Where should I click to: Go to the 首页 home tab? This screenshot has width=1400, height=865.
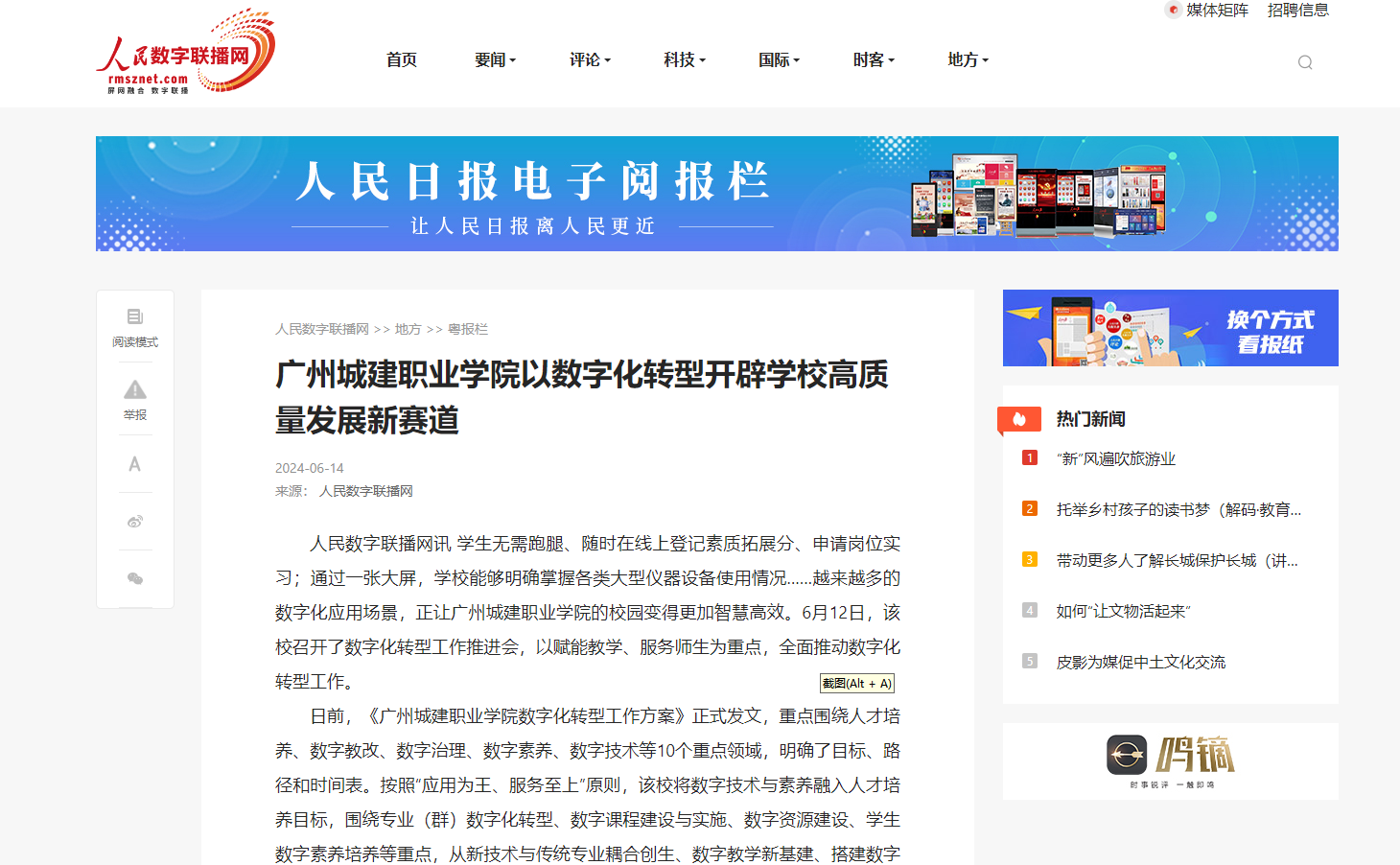coord(402,60)
